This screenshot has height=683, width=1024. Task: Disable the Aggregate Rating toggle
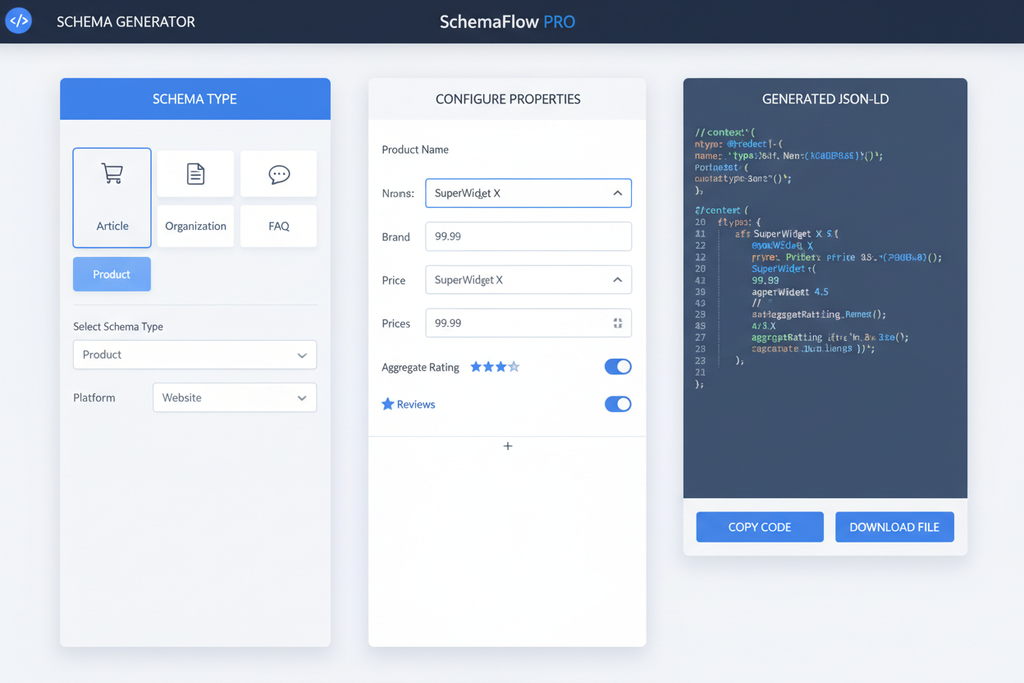[x=618, y=367]
